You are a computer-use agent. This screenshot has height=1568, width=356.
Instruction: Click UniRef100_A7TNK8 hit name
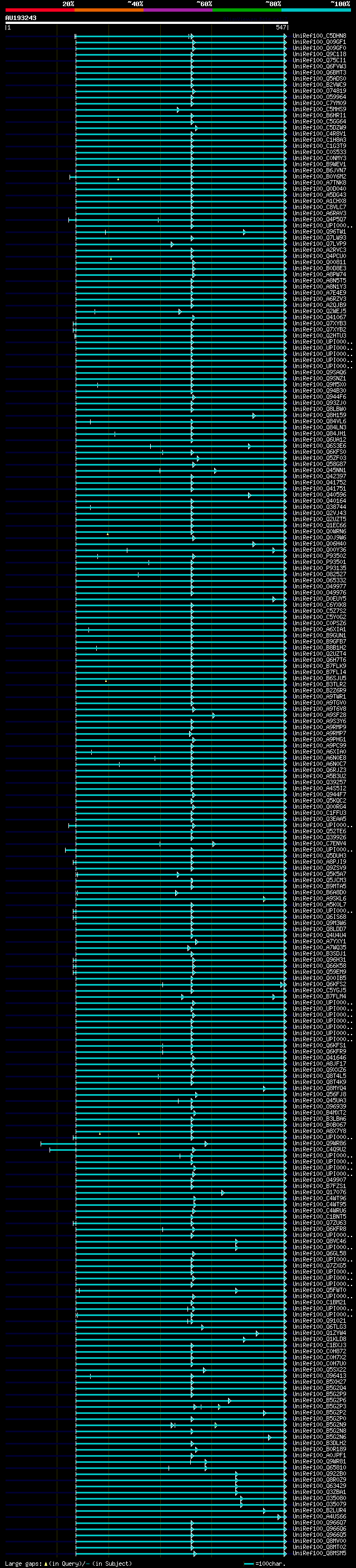(x=319, y=182)
